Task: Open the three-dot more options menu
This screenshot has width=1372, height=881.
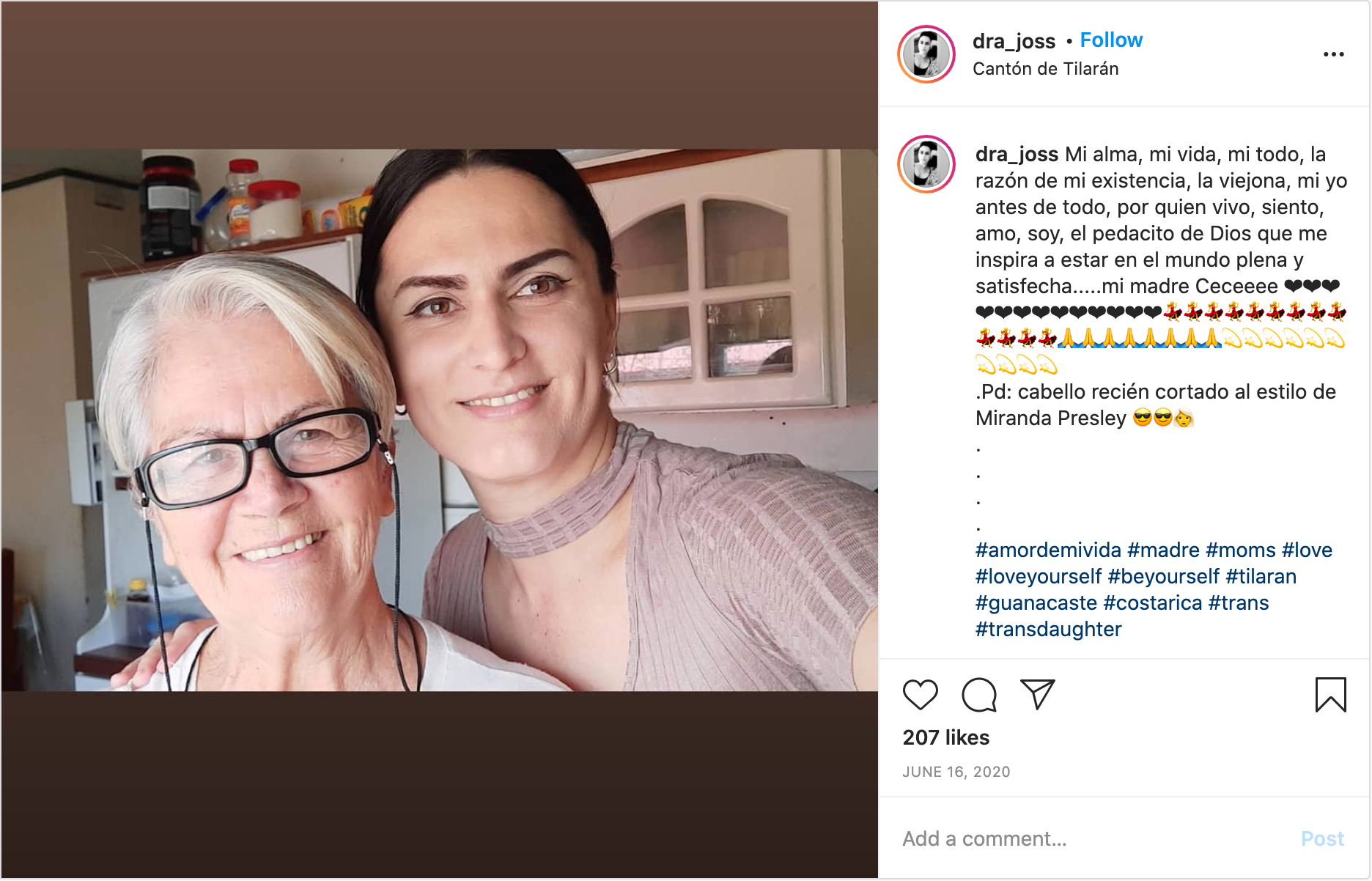Action: click(1333, 54)
